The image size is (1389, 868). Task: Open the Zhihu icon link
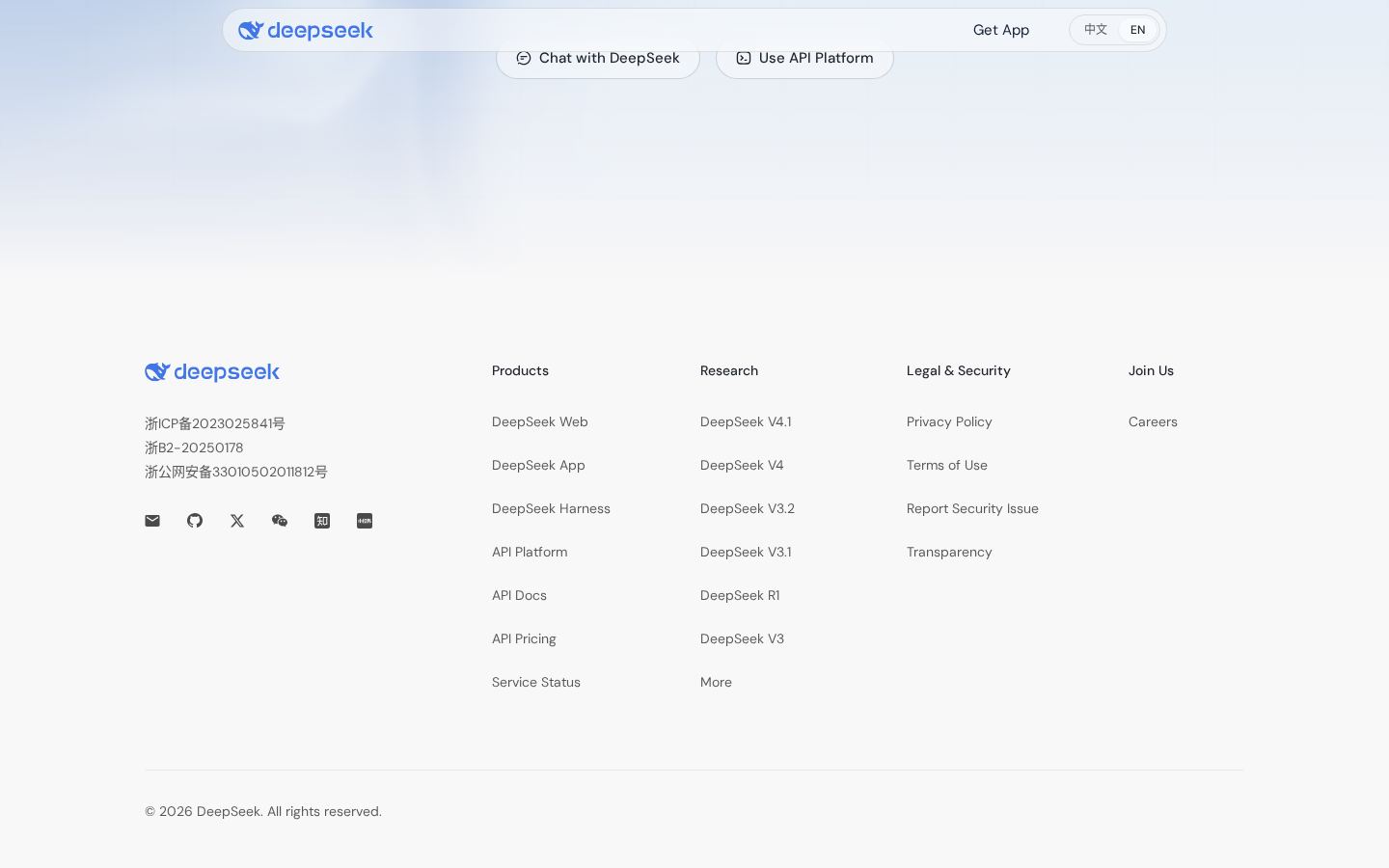click(322, 521)
